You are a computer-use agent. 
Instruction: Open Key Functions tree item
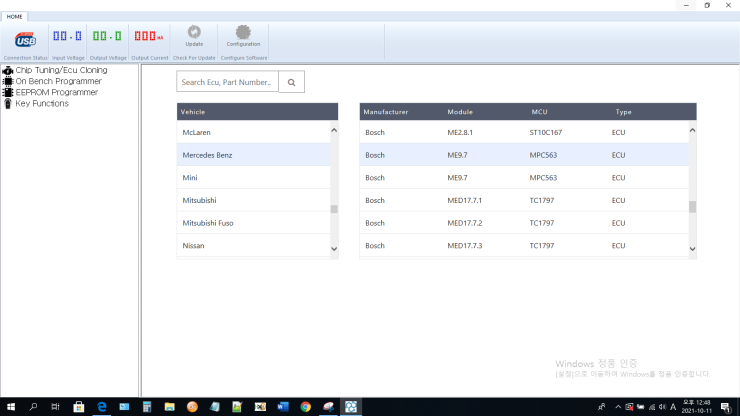[42, 103]
